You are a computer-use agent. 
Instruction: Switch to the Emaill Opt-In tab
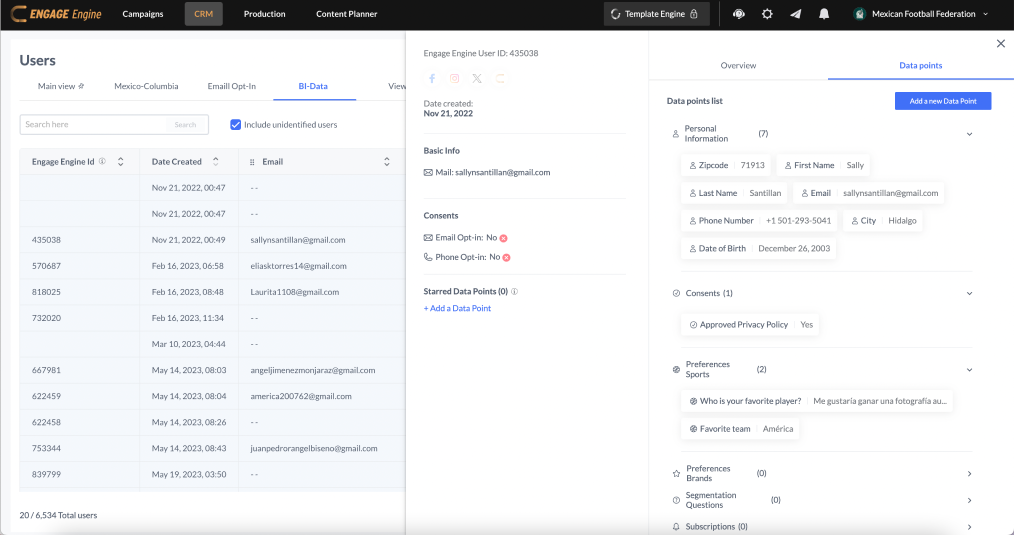232,86
